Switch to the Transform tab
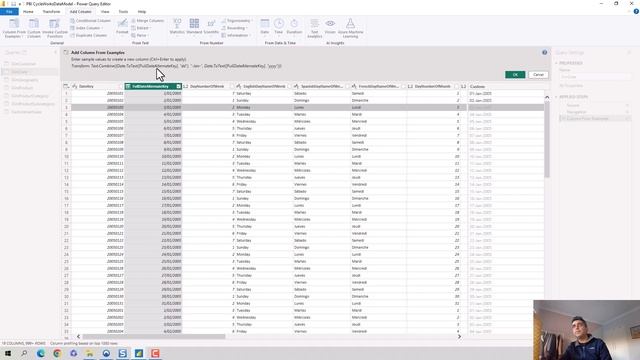Viewport: 640px width, 360px height. (51, 11)
